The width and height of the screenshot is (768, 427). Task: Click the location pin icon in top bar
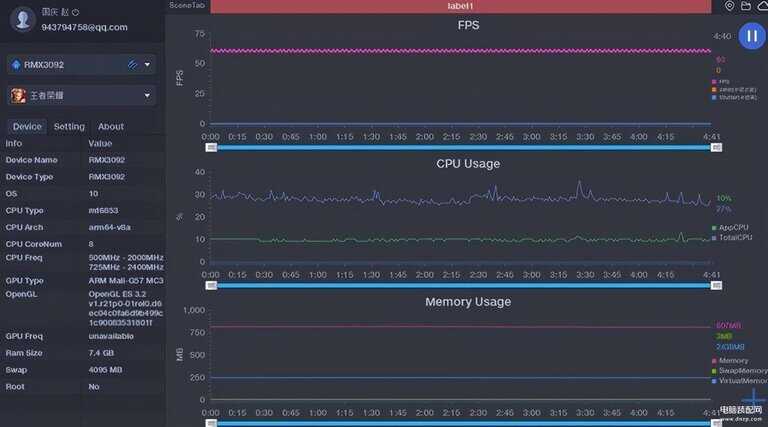point(729,6)
